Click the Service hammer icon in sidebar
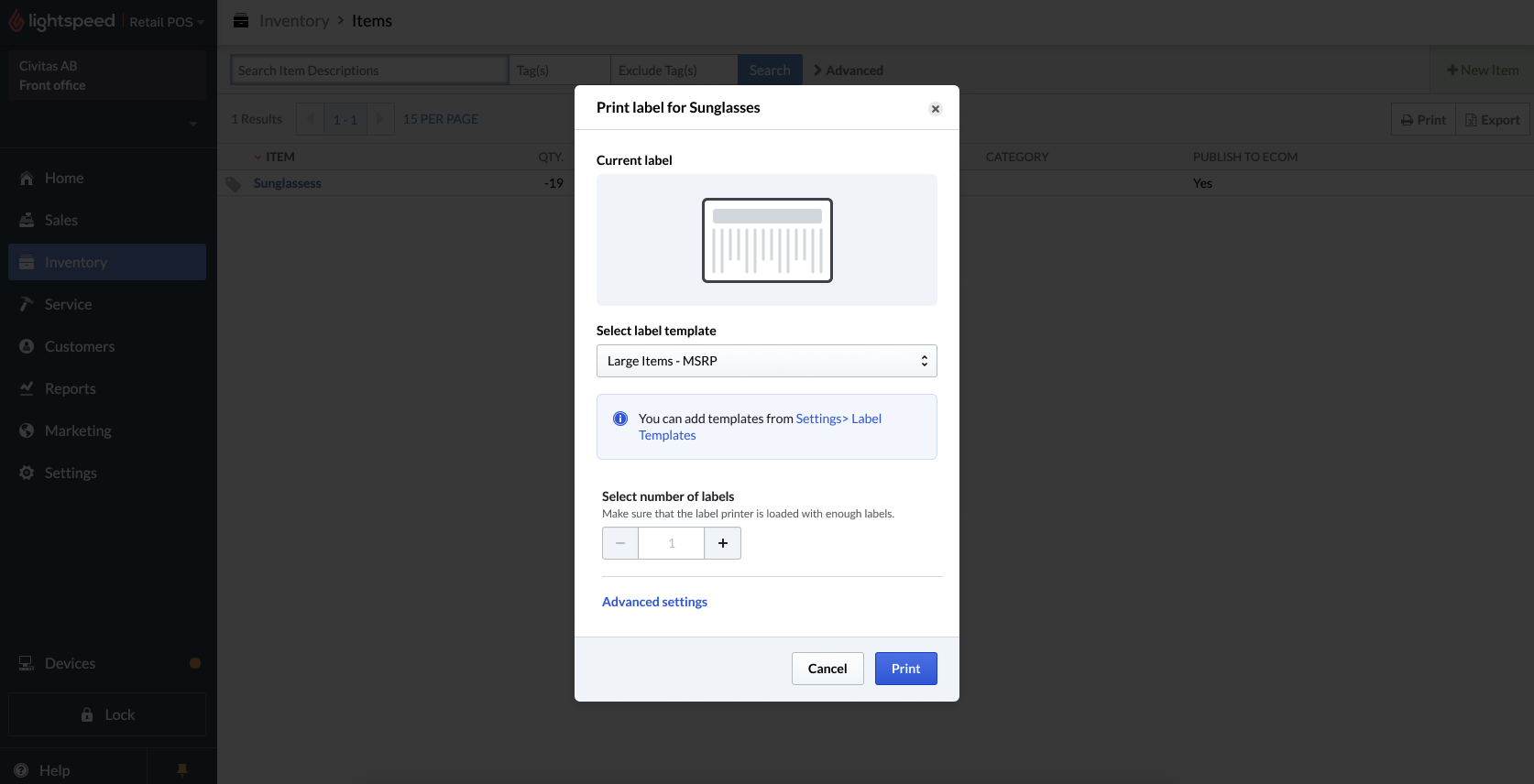Image resolution: width=1534 pixels, height=784 pixels. (27, 304)
